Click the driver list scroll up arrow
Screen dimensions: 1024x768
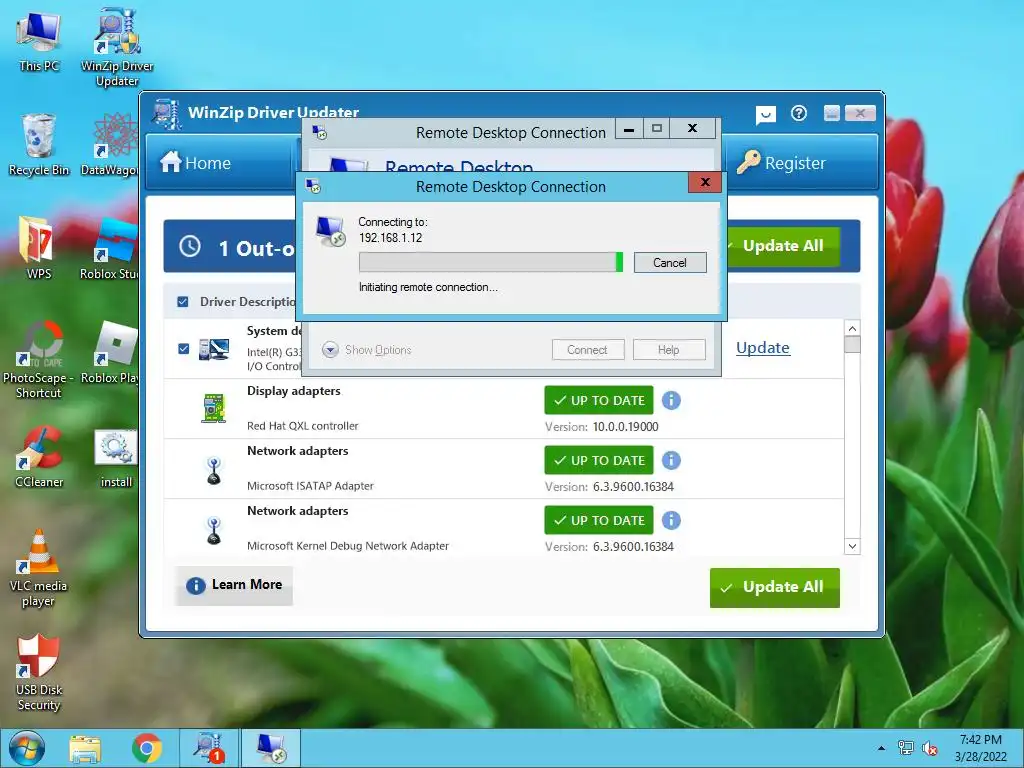(852, 328)
